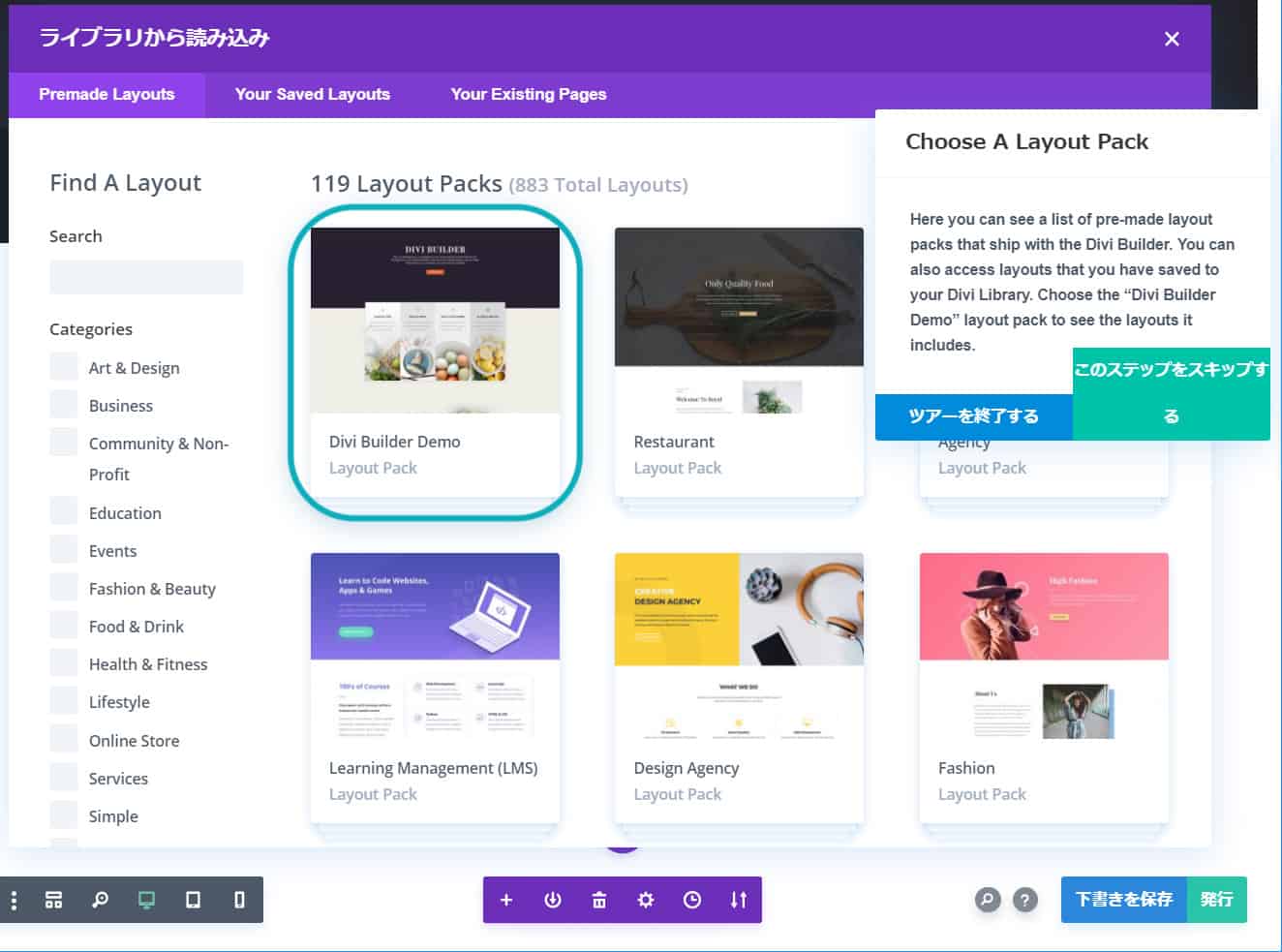Switch to Your Saved Layouts tab
The width and height of the screenshot is (1282, 952).
click(x=313, y=95)
